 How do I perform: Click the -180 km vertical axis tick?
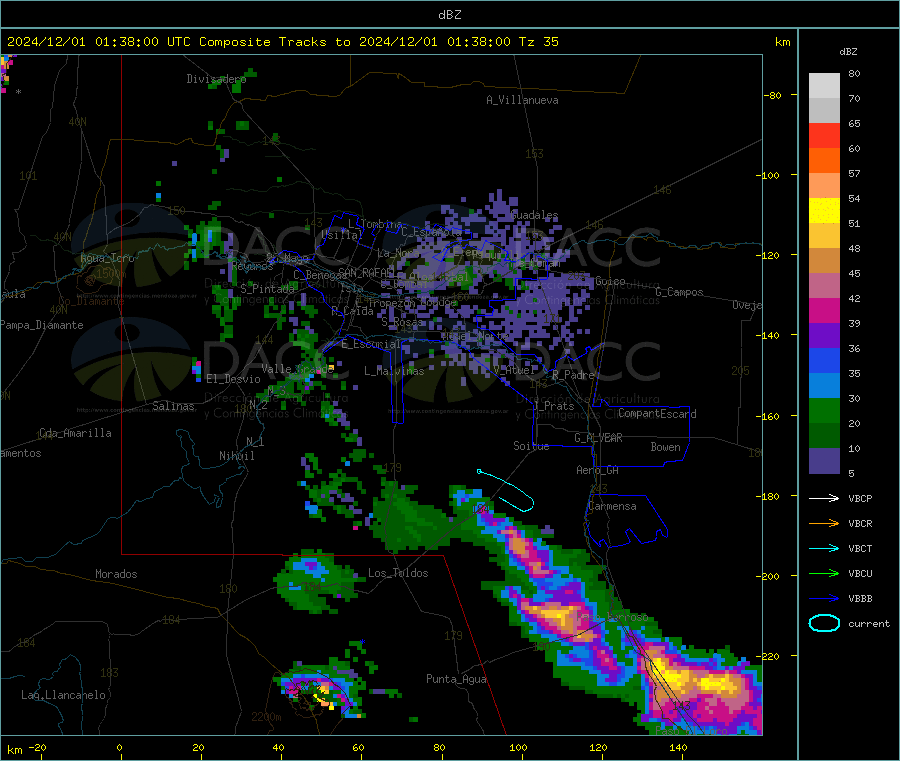click(x=771, y=496)
